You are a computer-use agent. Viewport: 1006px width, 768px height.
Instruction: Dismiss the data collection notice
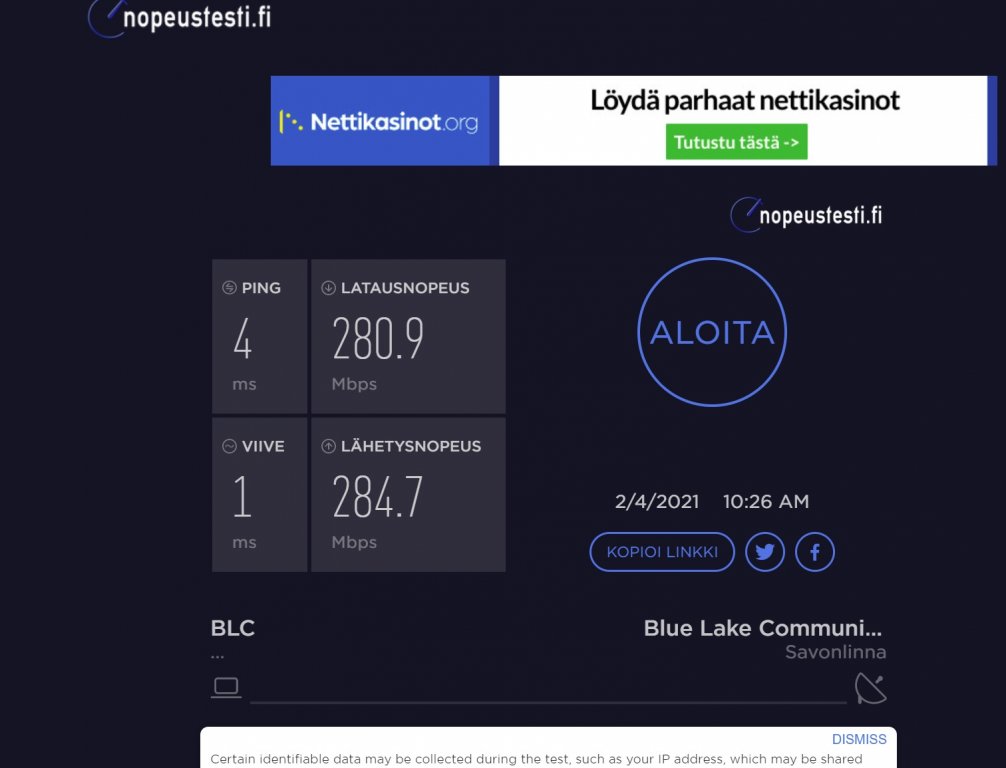coord(859,739)
